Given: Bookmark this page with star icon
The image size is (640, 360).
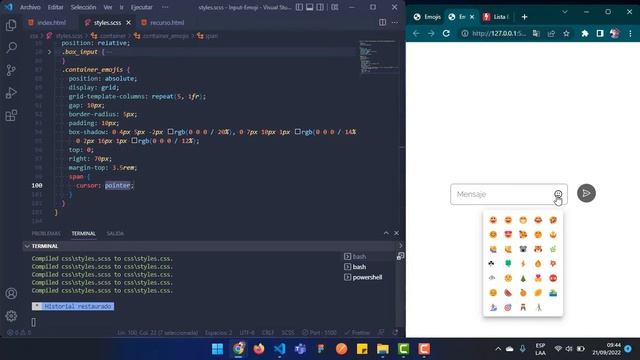Looking at the screenshot, I should click(566, 33).
